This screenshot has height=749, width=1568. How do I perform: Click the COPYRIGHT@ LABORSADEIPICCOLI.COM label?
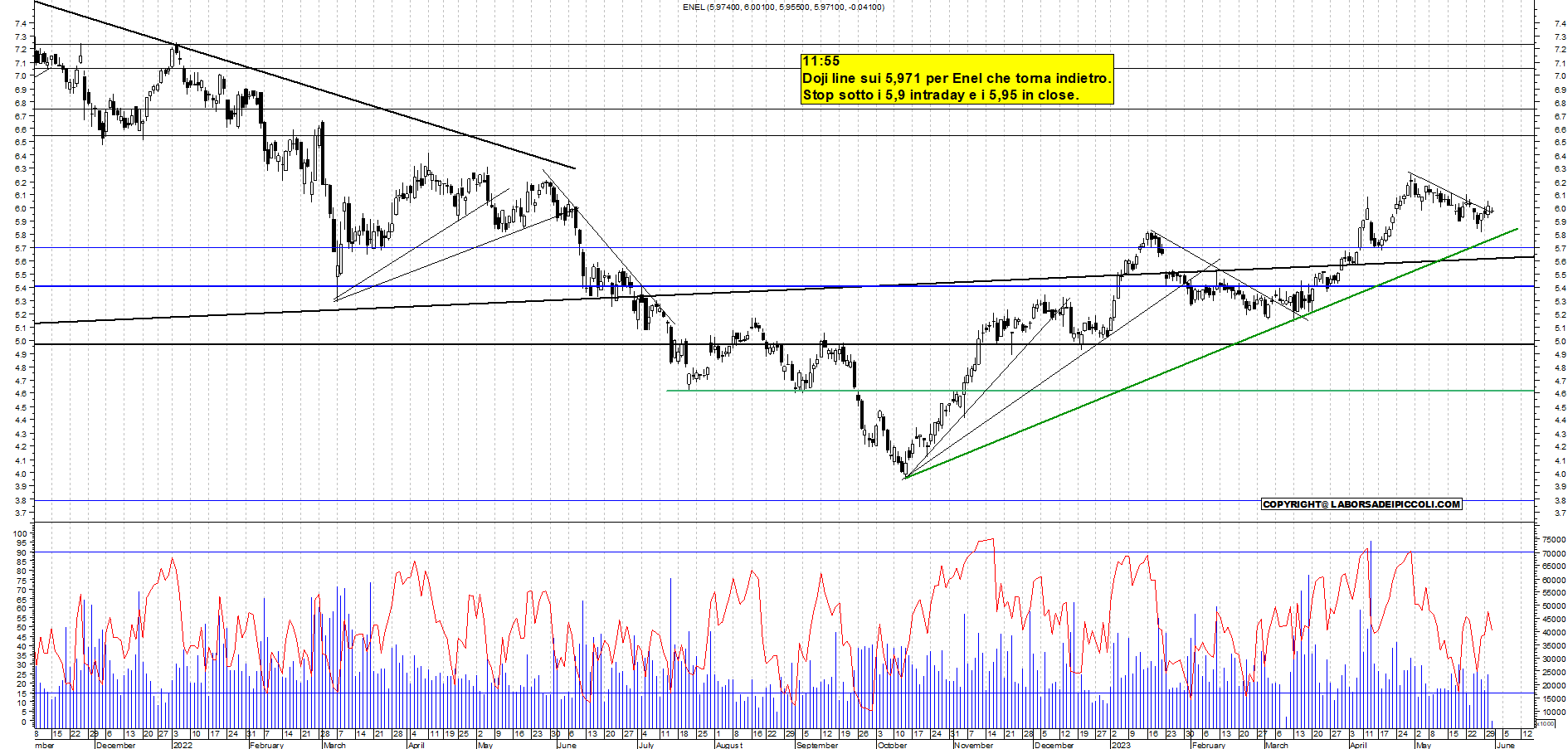[x=1361, y=504]
